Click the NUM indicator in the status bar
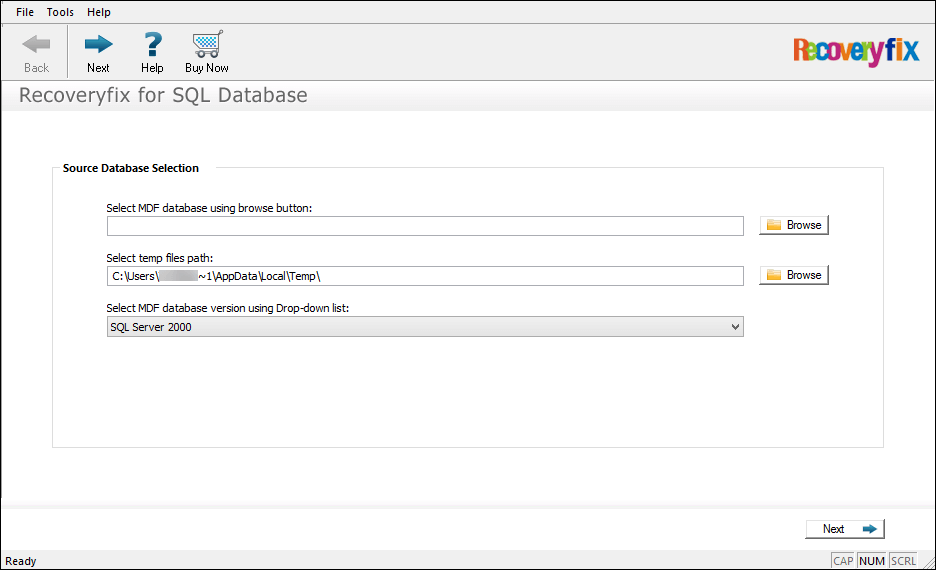 [x=872, y=561]
